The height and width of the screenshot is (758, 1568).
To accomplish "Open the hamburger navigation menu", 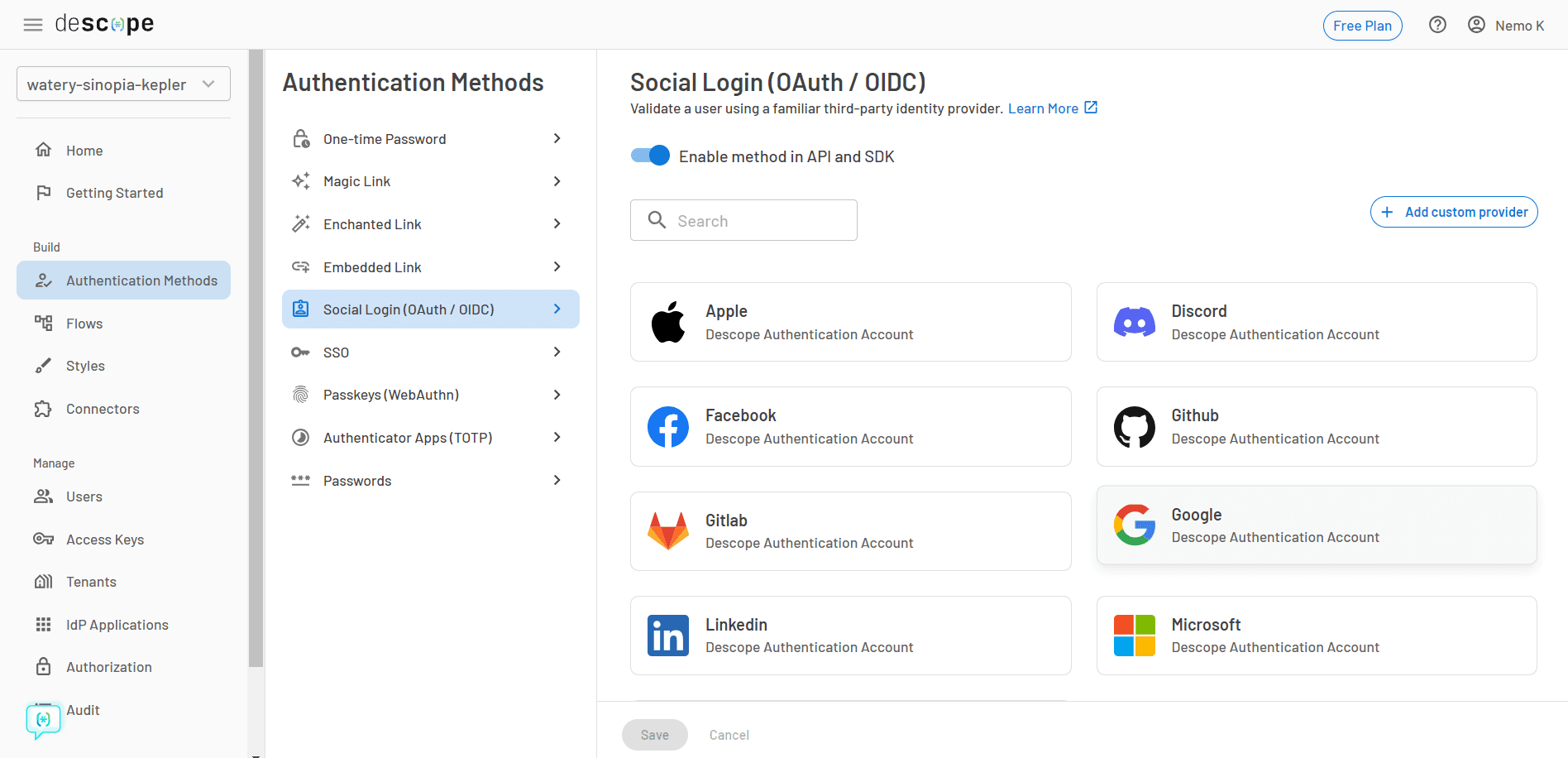I will point(33,24).
